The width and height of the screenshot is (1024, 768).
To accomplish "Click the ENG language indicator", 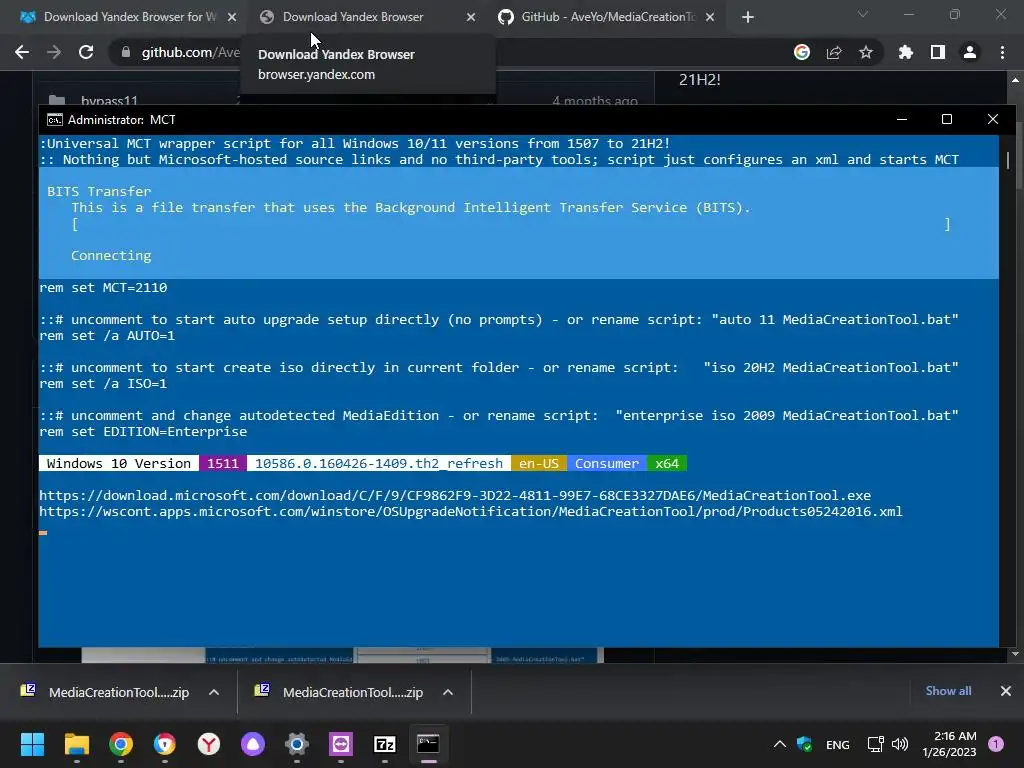I will click(x=838, y=744).
